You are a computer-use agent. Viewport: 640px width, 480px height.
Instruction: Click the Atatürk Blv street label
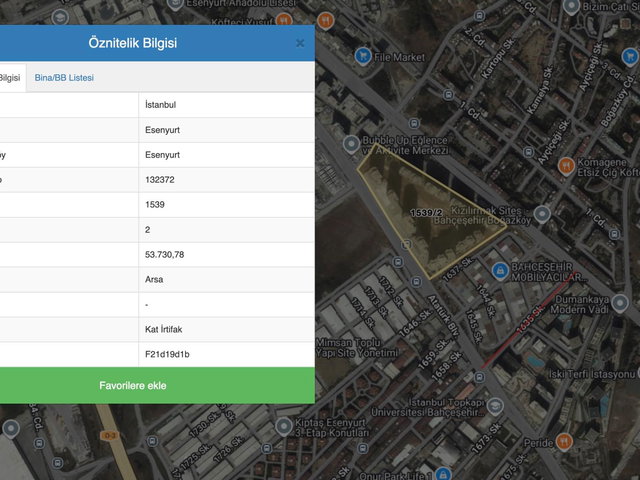pyautogui.click(x=444, y=315)
